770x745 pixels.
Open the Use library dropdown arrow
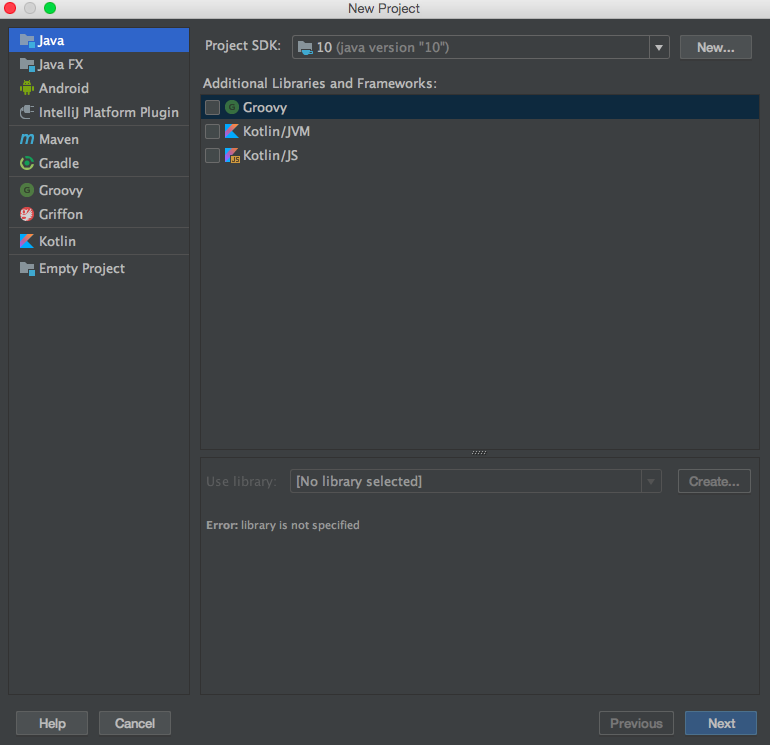click(651, 481)
